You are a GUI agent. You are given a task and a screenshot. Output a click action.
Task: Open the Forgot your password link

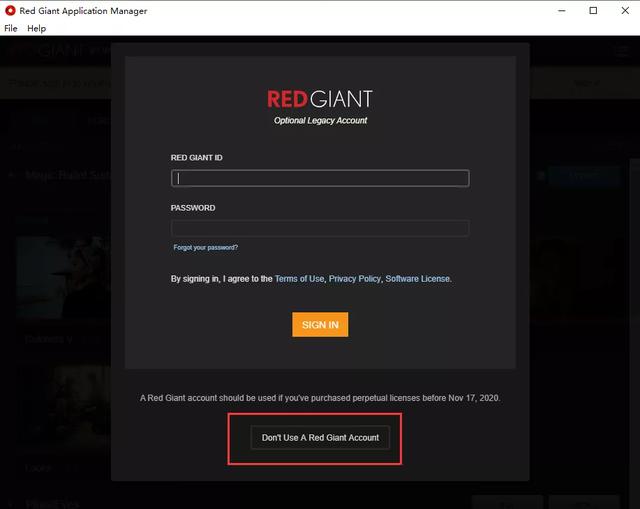pos(205,247)
